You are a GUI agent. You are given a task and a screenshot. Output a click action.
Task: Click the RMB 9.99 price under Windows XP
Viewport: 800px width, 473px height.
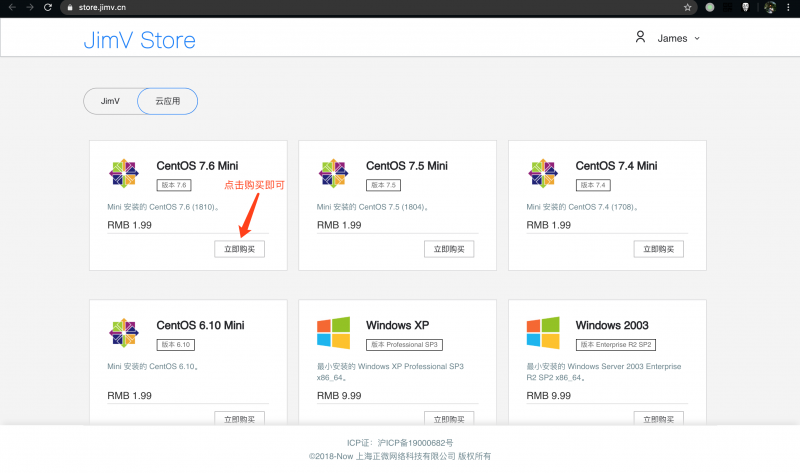tap(339, 395)
